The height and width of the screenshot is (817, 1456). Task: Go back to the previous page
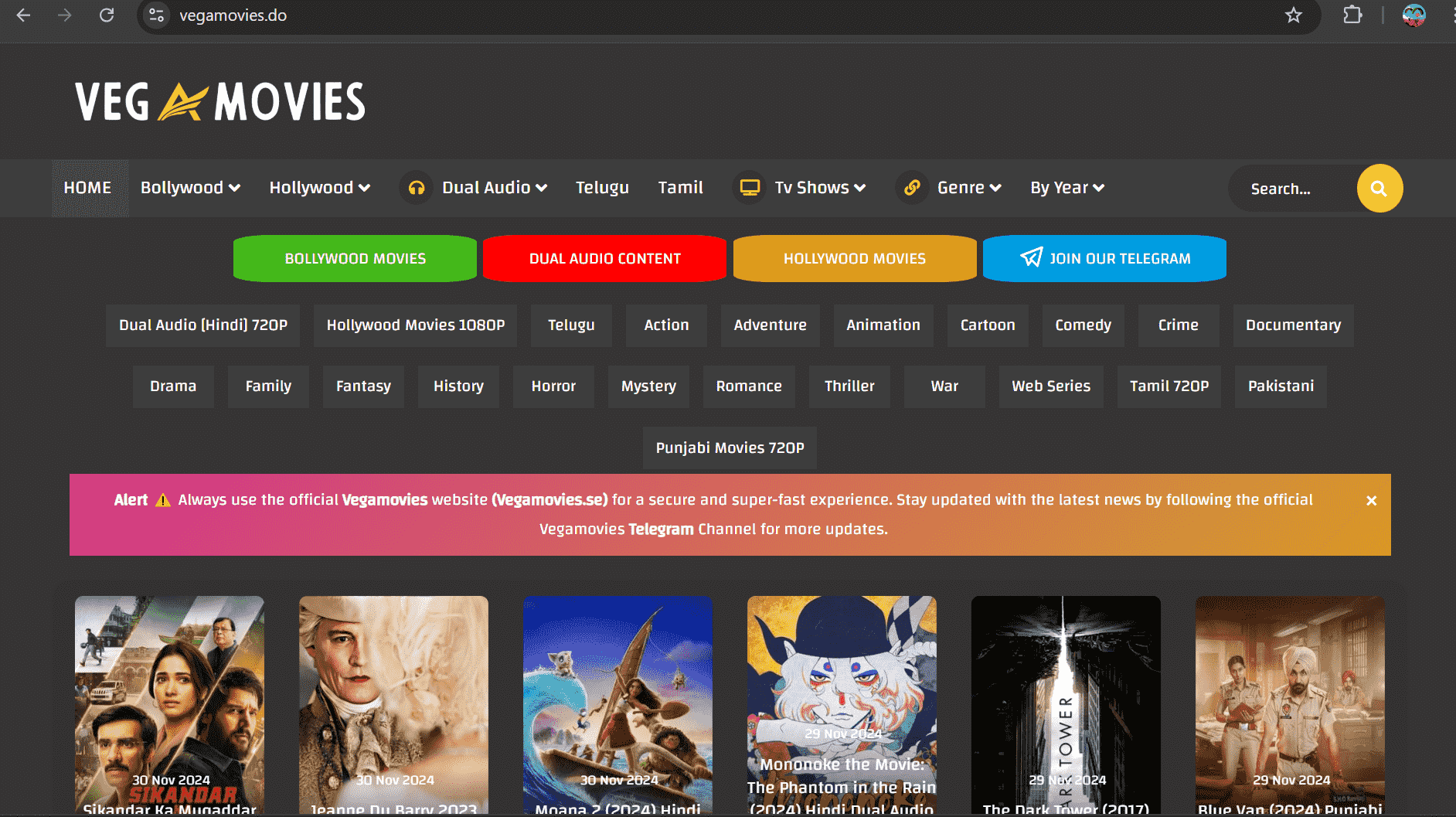[x=23, y=15]
